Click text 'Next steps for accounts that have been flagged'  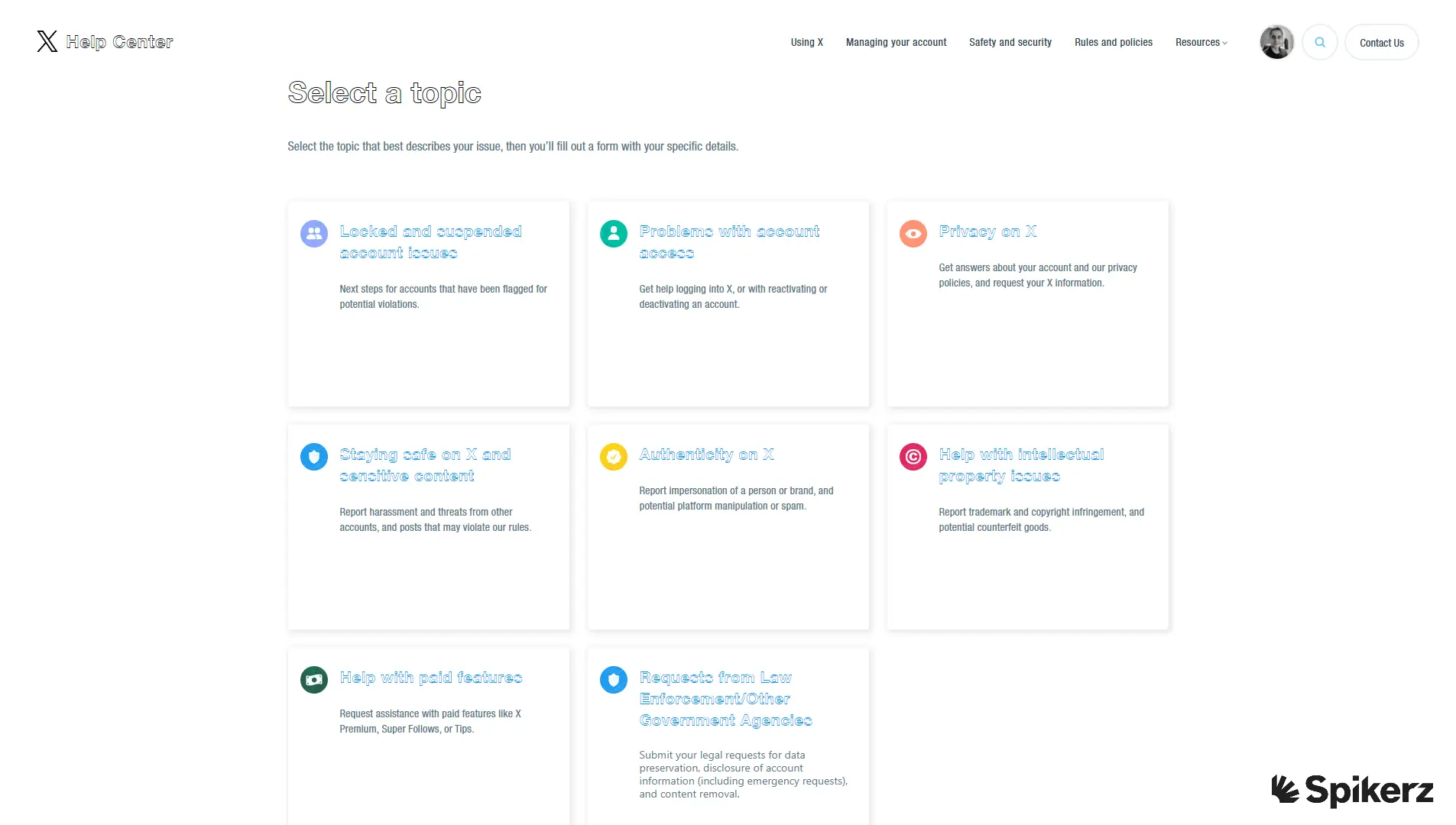click(433, 290)
